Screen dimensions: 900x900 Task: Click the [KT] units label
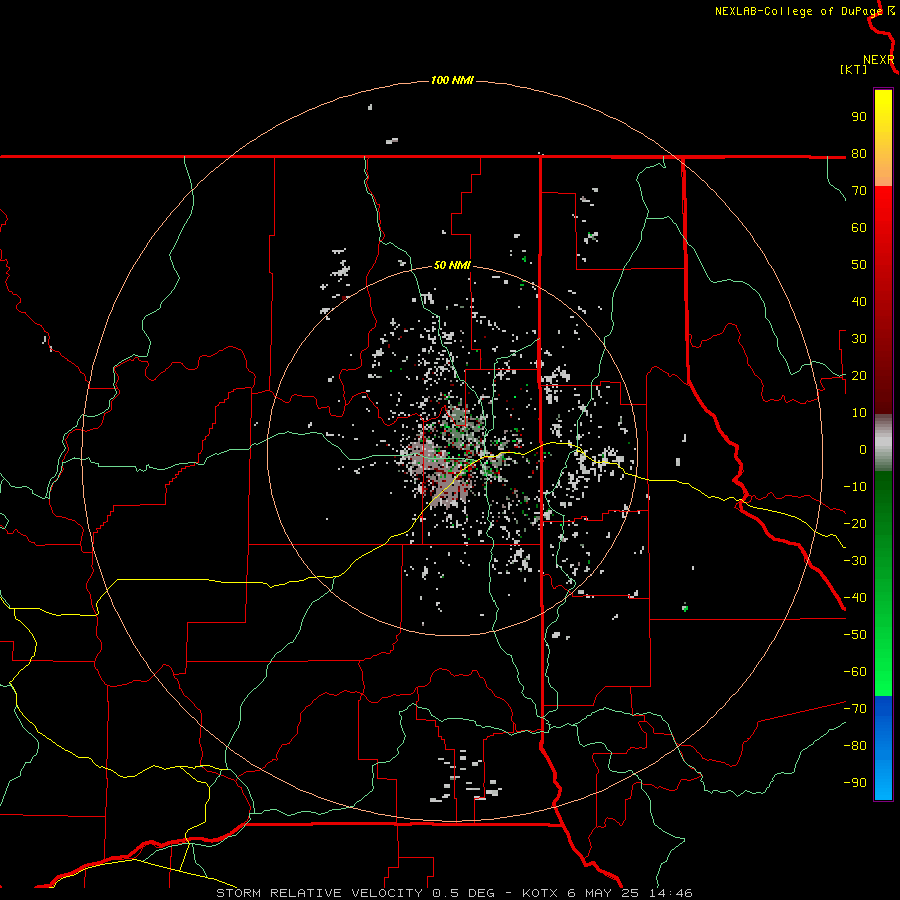point(853,69)
